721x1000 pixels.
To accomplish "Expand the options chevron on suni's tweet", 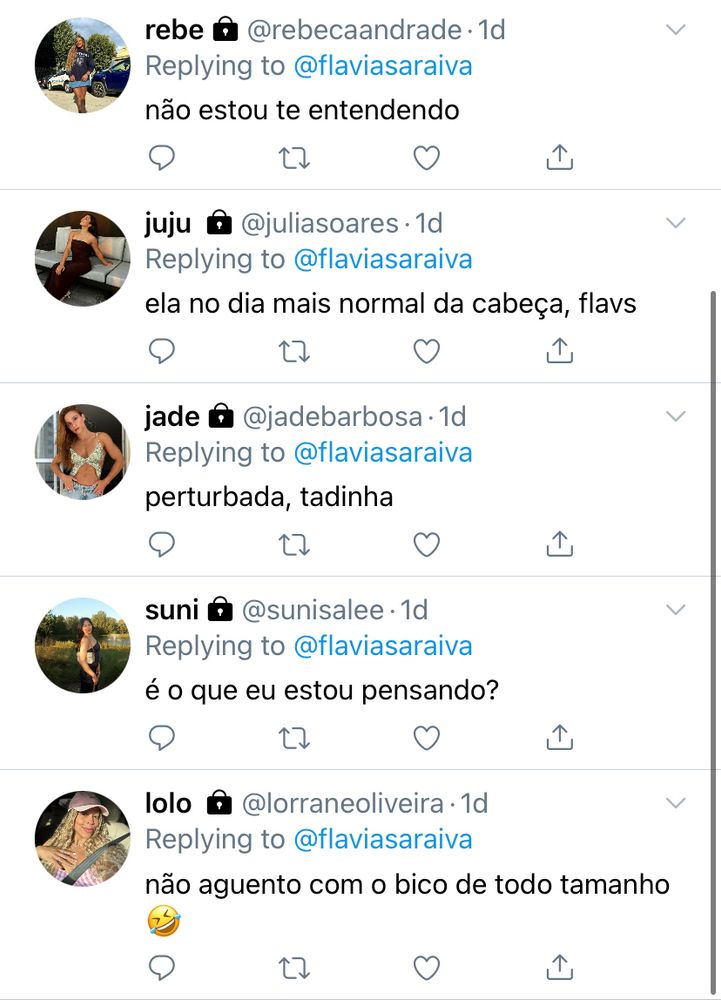I will click(x=677, y=609).
